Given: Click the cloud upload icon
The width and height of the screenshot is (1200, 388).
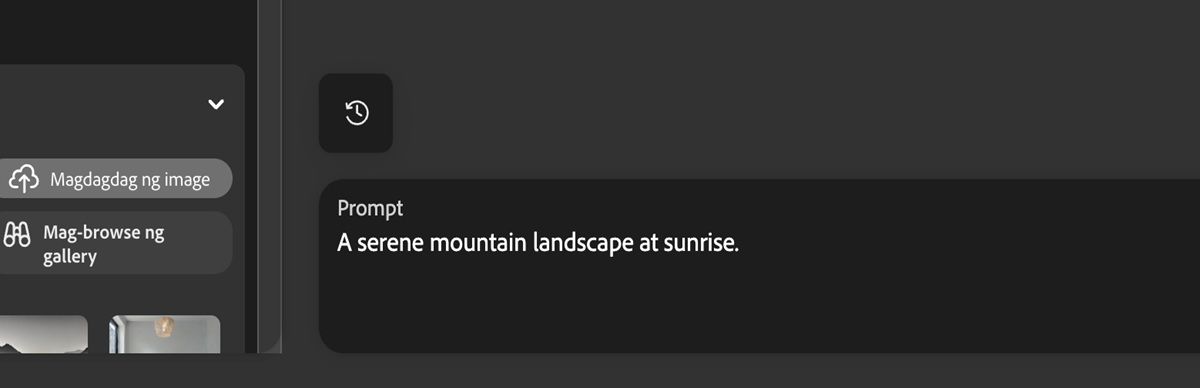Looking at the screenshot, I should (x=24, y=179).
